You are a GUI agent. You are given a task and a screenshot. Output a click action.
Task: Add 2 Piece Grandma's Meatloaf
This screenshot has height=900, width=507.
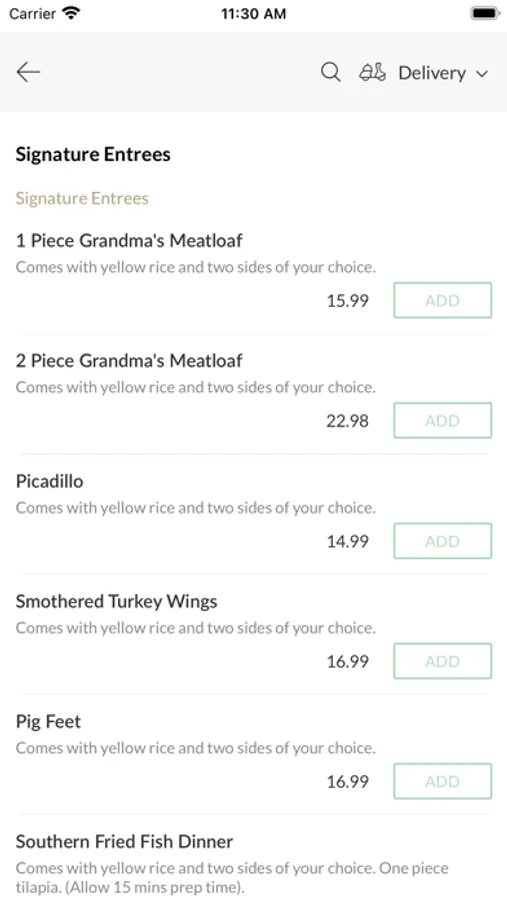click(442, 421)
